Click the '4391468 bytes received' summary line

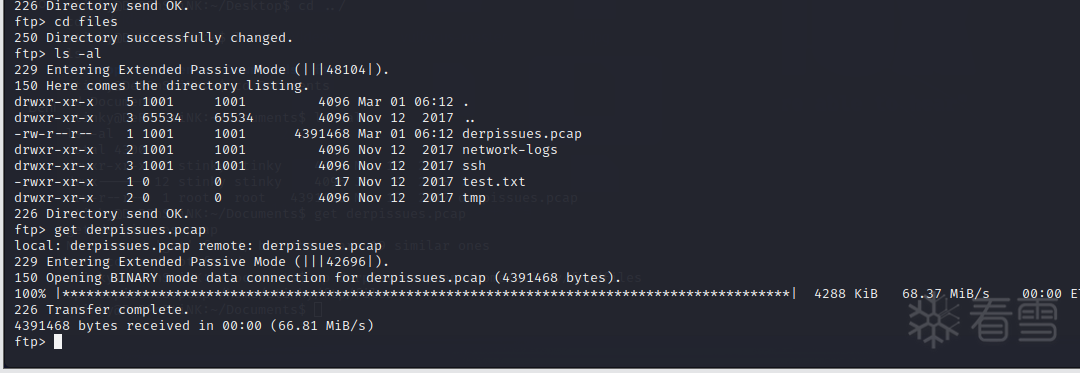194,326
